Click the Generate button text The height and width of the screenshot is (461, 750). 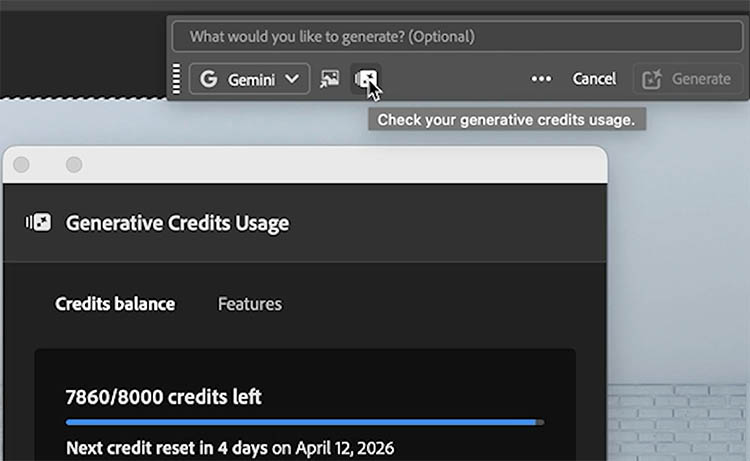pyautogui.click(x=701, y=79)
